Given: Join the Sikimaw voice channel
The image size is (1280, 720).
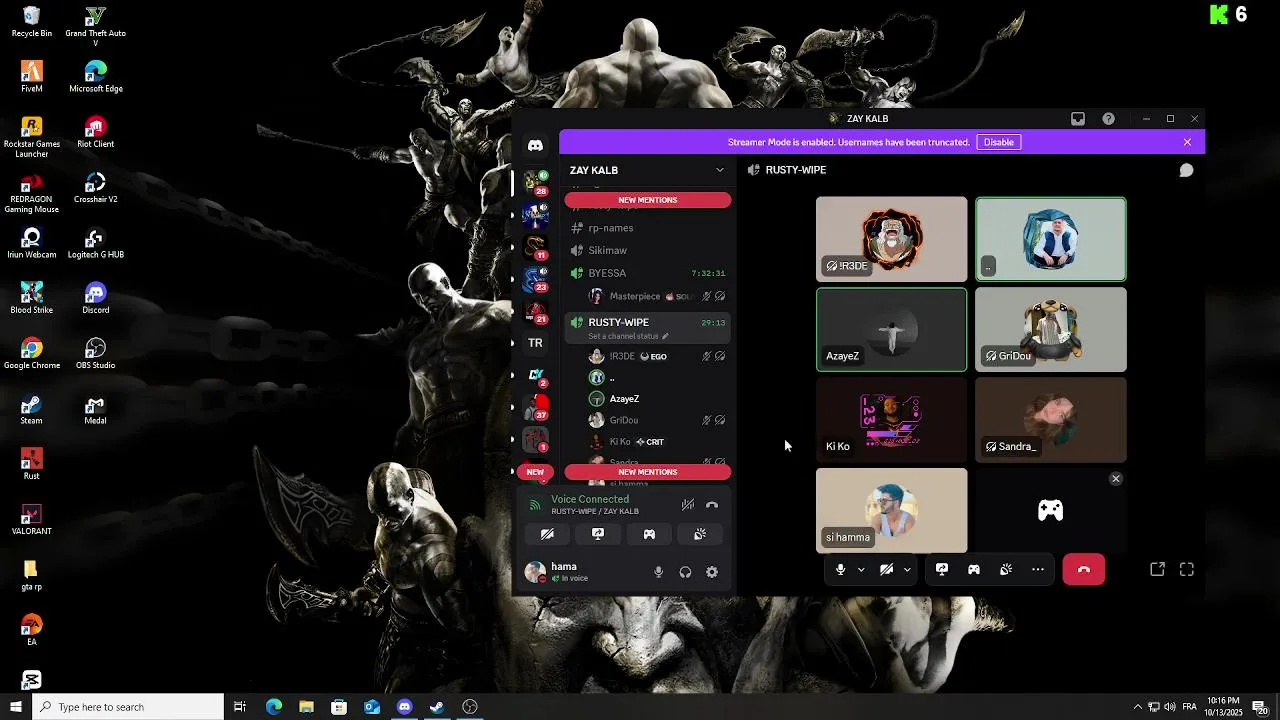Looking at the screenshot, I should click(648, 250).
